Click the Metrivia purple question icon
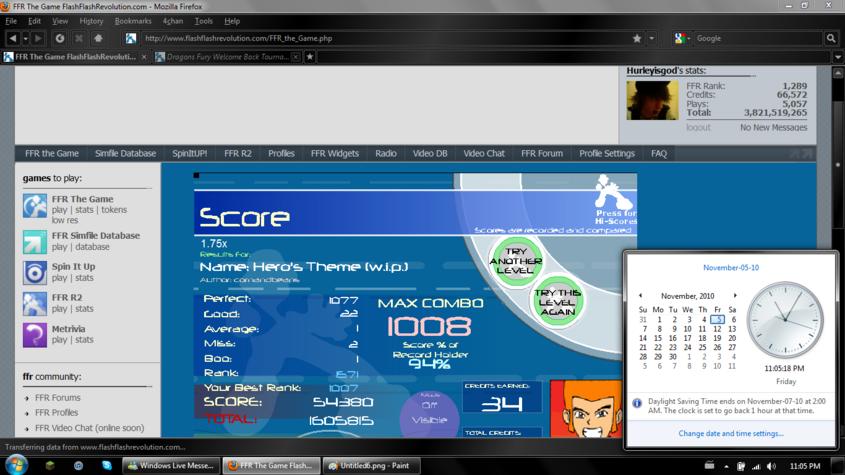 pos(34,335)
